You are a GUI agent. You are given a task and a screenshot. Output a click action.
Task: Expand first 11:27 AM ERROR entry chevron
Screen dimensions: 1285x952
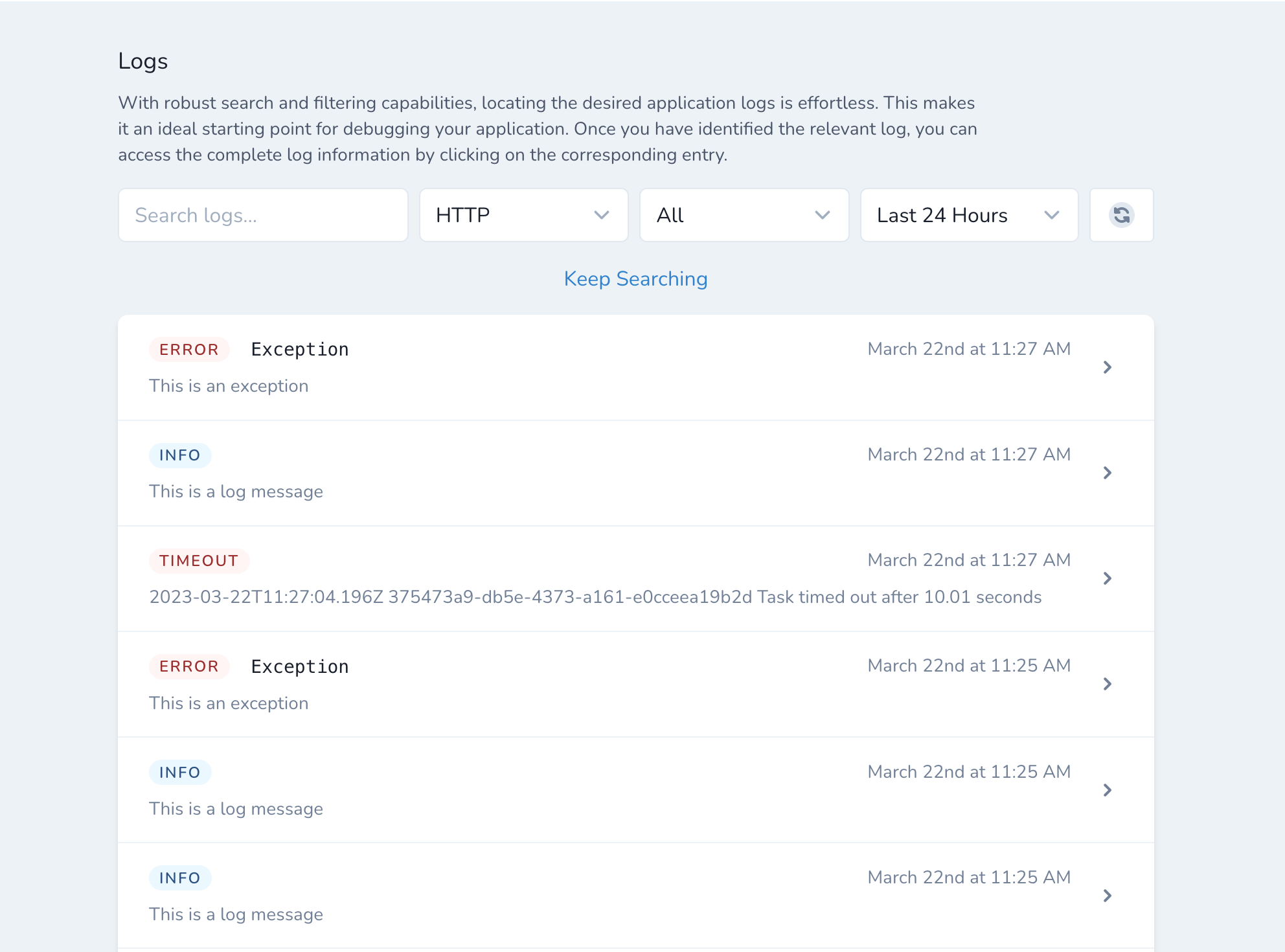[1107, 367]
